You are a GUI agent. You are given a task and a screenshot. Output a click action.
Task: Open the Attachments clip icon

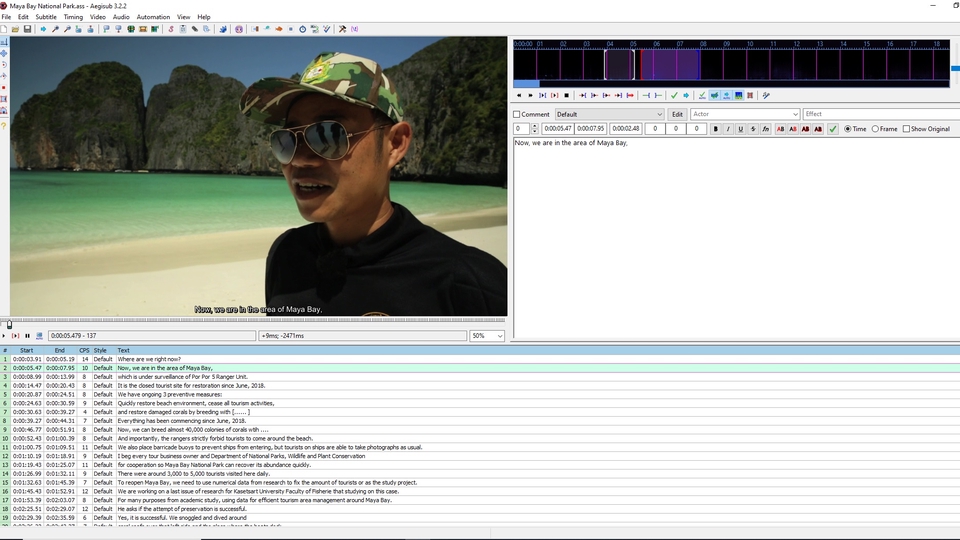pos(195,29)
